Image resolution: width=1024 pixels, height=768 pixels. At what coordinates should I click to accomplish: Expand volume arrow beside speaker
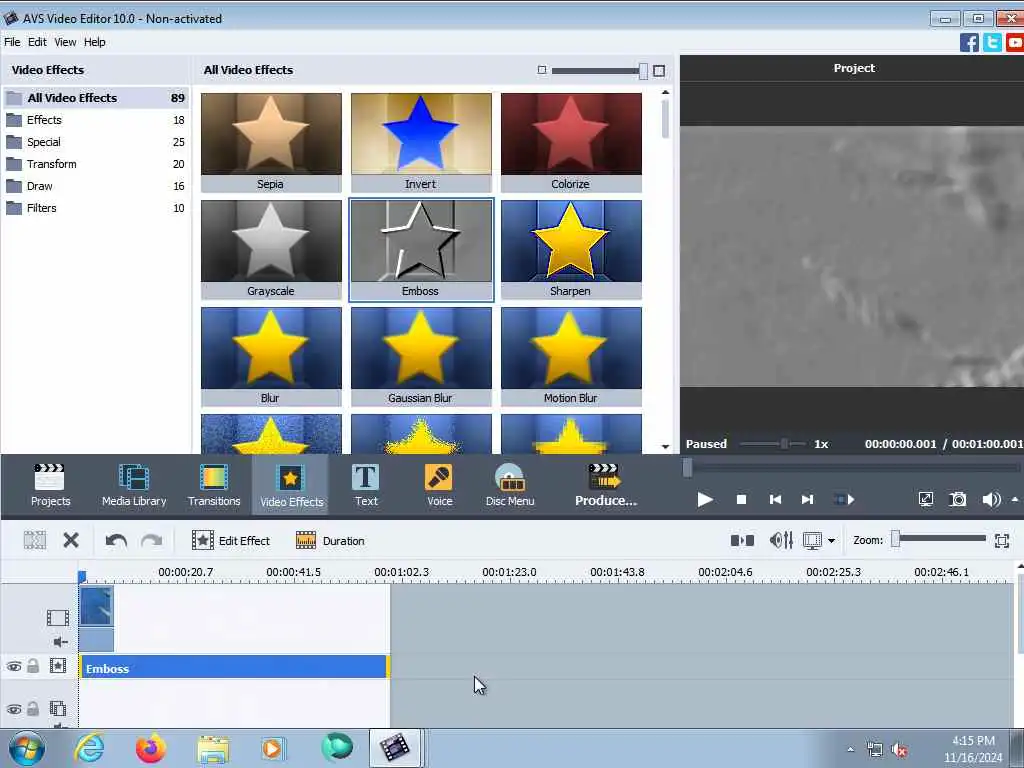click(1015, 500)
